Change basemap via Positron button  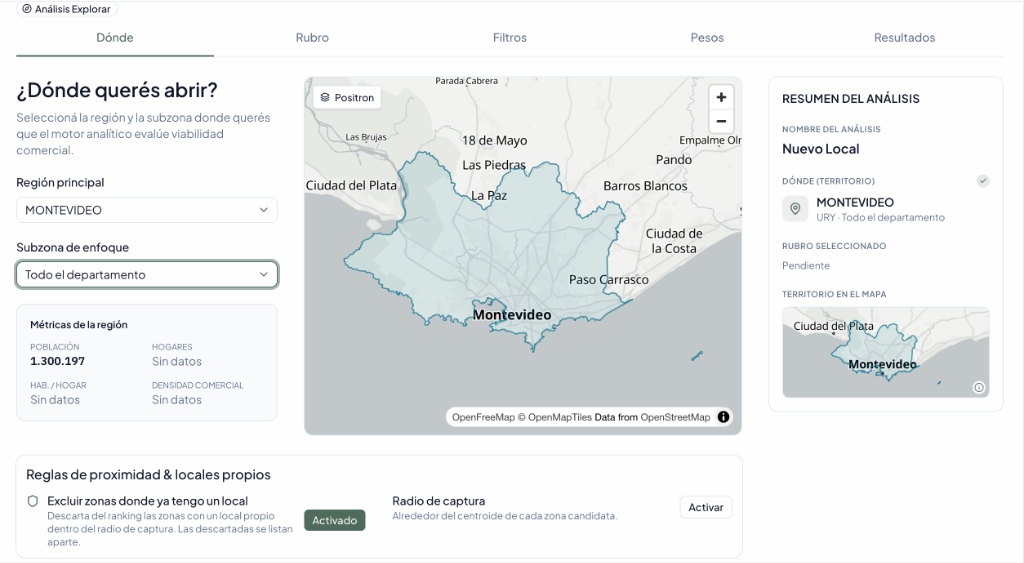point(347,97)
